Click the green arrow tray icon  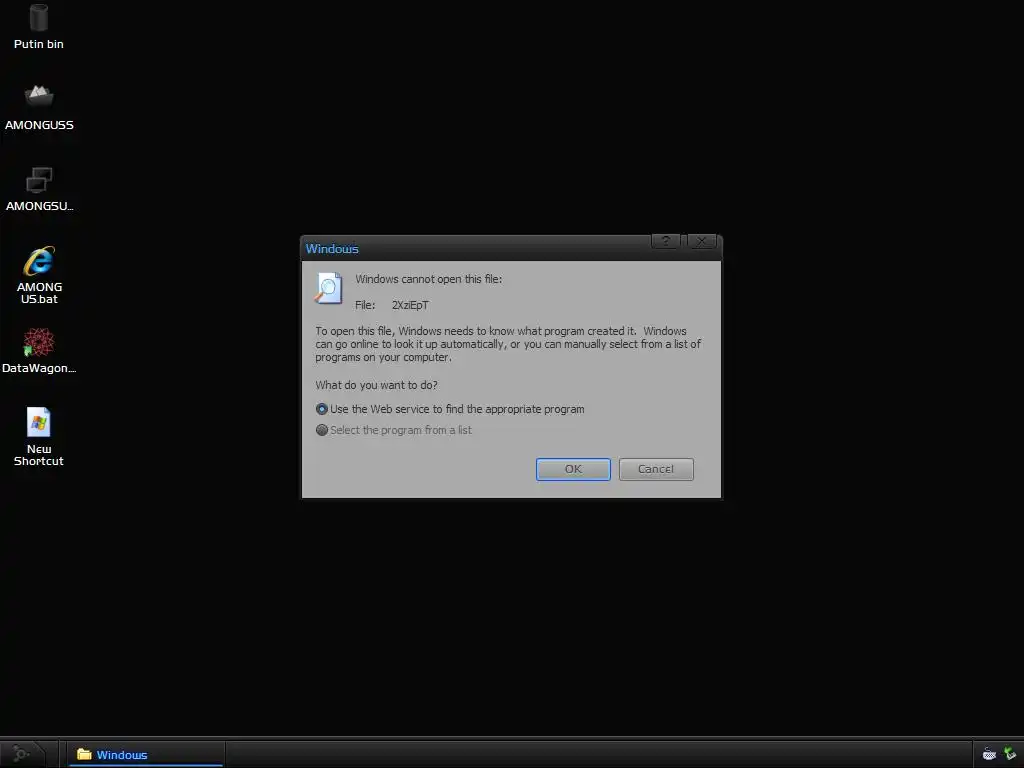click(1010, 754)
